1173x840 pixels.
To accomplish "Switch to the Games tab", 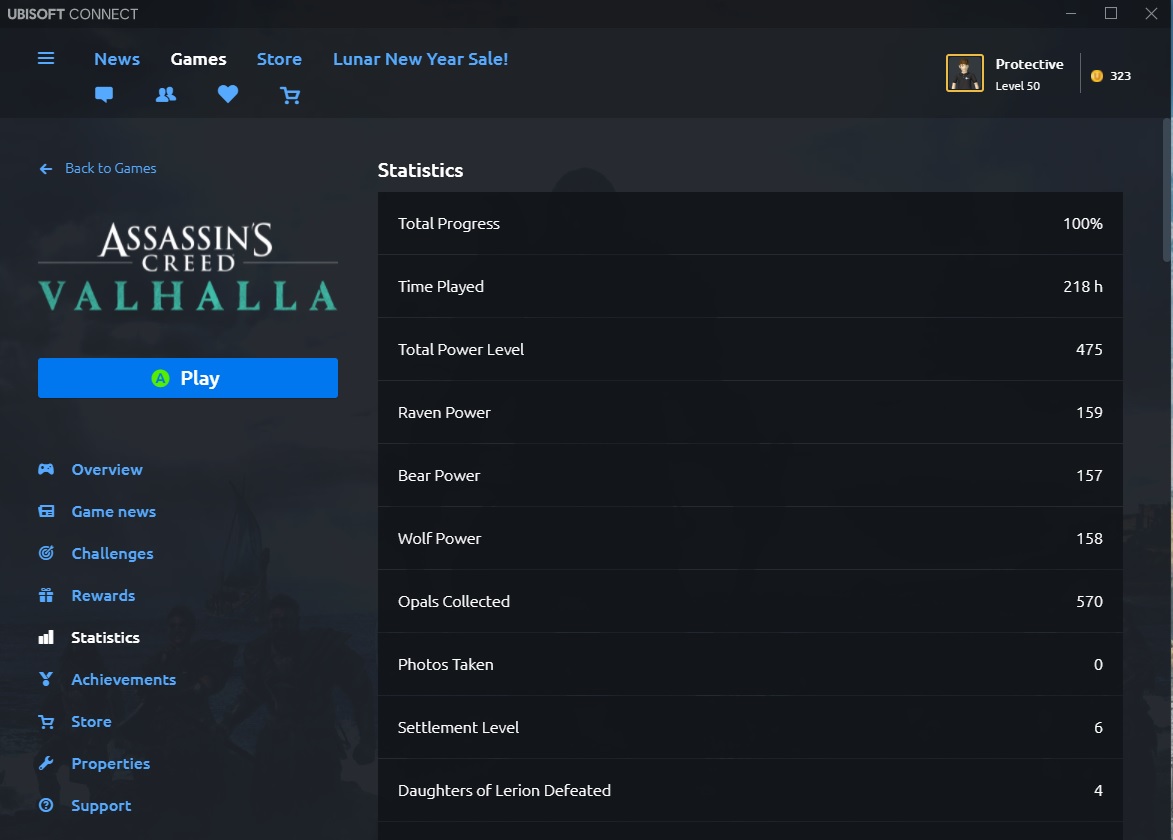I will [x=198, y=59].
